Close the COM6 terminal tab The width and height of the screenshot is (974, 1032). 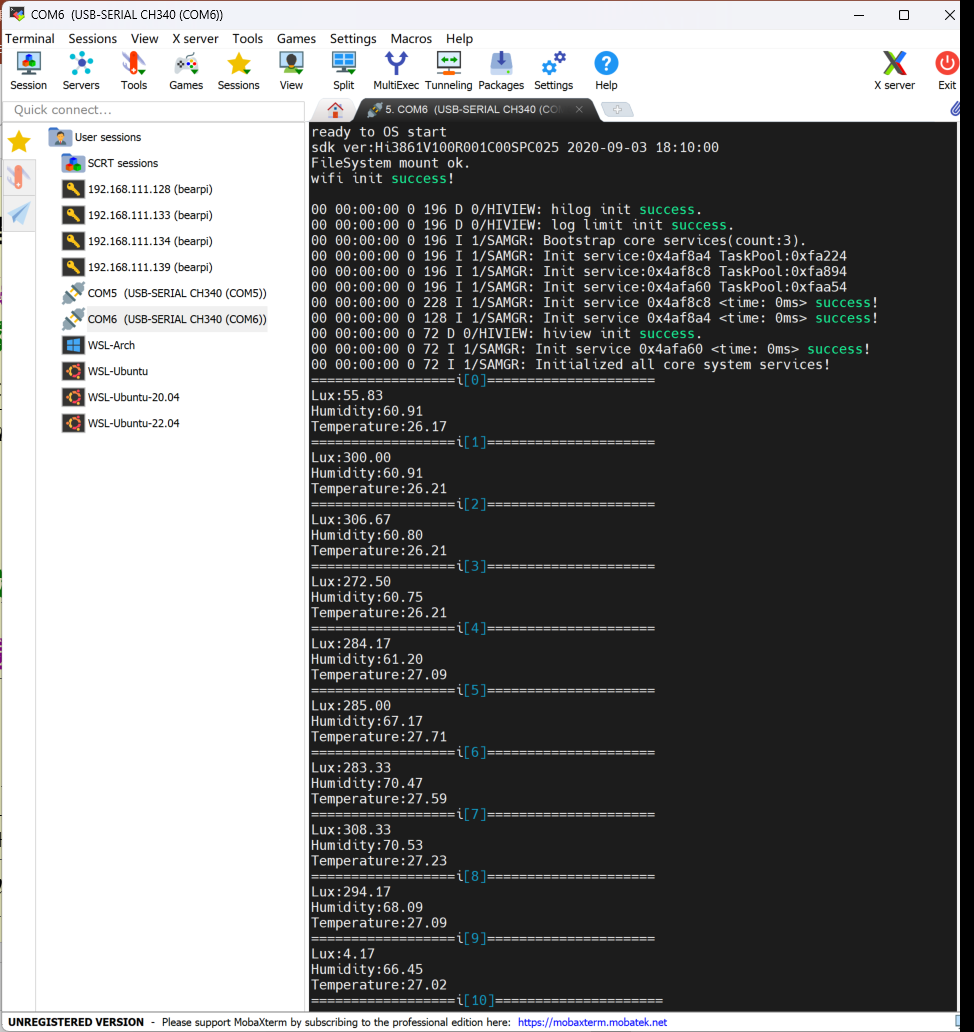579,110
